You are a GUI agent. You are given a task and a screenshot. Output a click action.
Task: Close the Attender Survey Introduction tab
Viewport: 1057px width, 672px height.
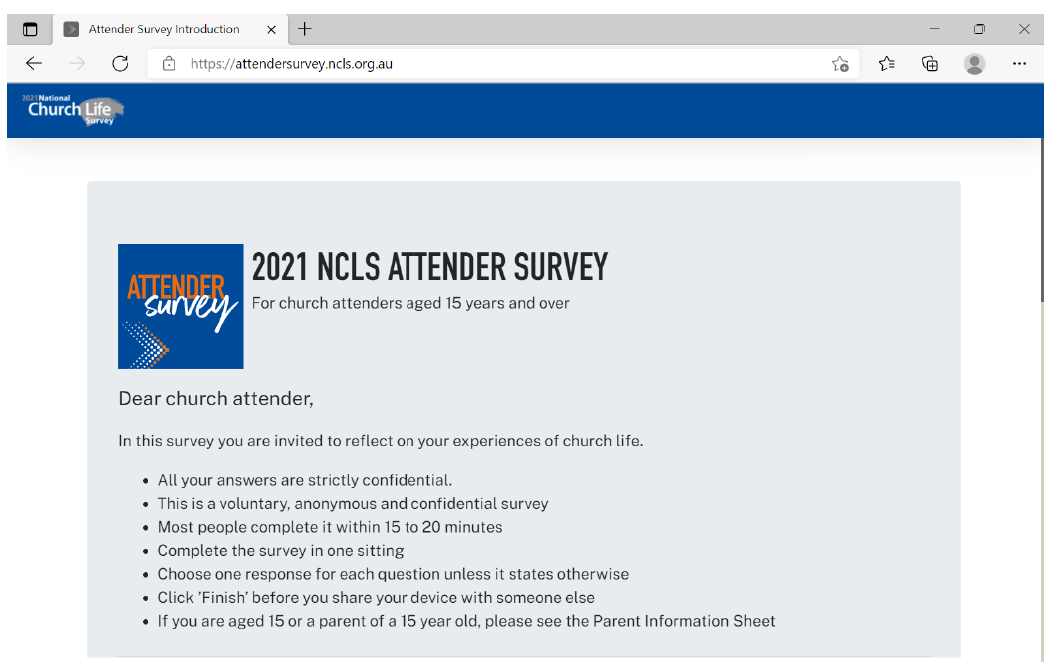pyautogui.click(x=272, y=29)
